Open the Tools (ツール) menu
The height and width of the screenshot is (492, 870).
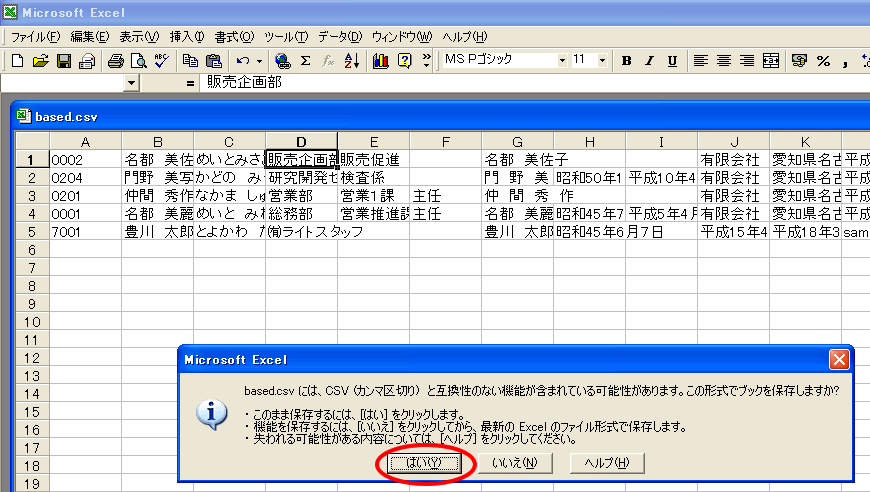tap(286, 37)
